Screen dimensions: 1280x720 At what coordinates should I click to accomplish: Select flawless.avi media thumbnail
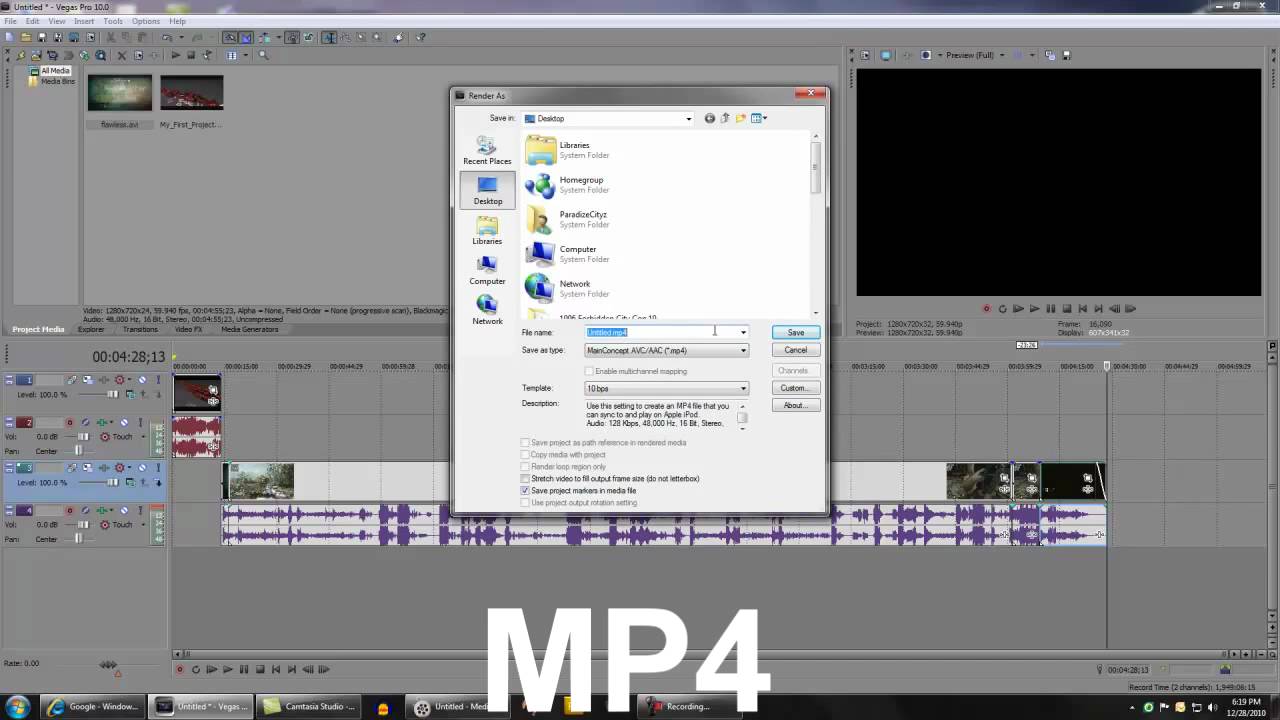tap(120, 93)
